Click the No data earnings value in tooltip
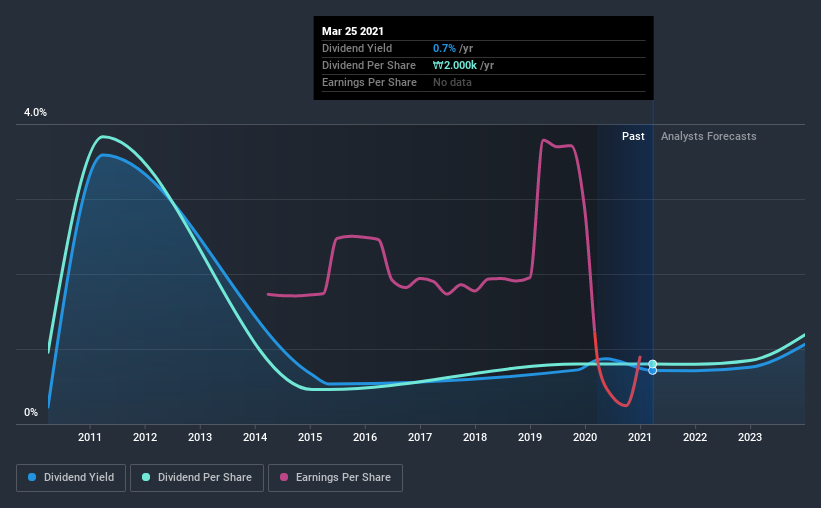Image resolution: width=821 pixels, height=508 pixels. pyautogui.click(x=452, y=82)
